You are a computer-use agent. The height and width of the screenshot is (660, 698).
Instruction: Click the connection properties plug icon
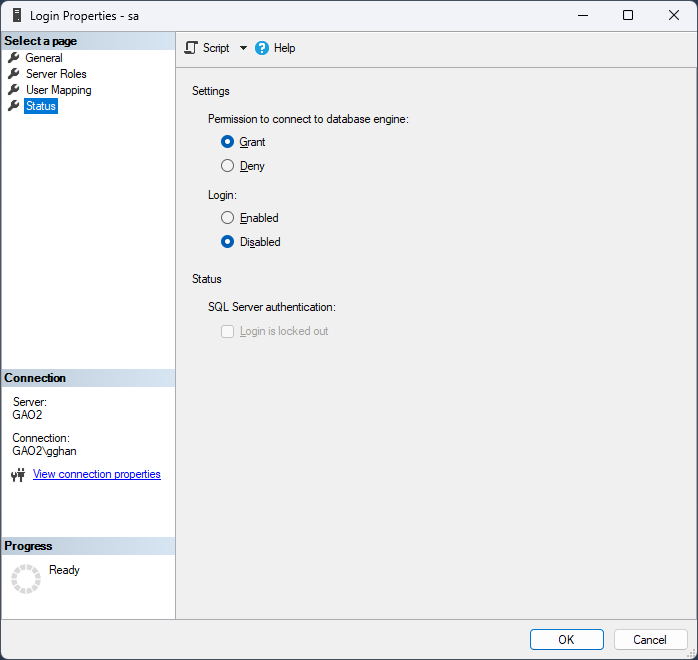[x=18, y=475]
